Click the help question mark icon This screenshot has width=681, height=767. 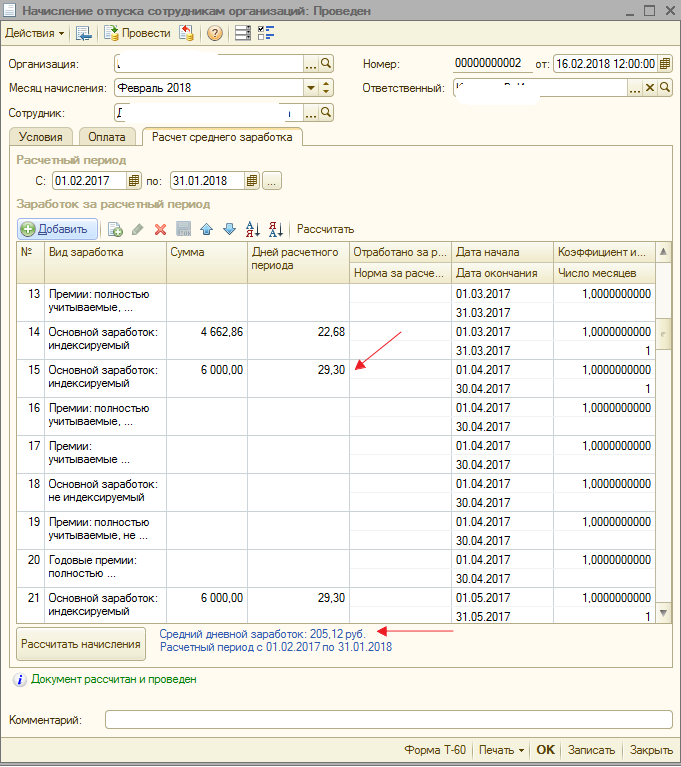click(214, 33)
